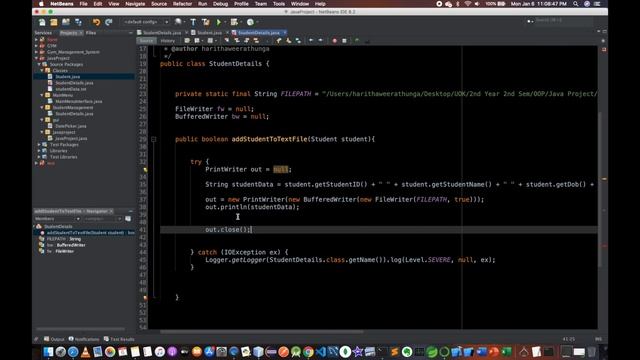The width and height of the screenshot is (640, 360).
Task: Open the Notifications panel at bottom
Action: coord(84,339)
